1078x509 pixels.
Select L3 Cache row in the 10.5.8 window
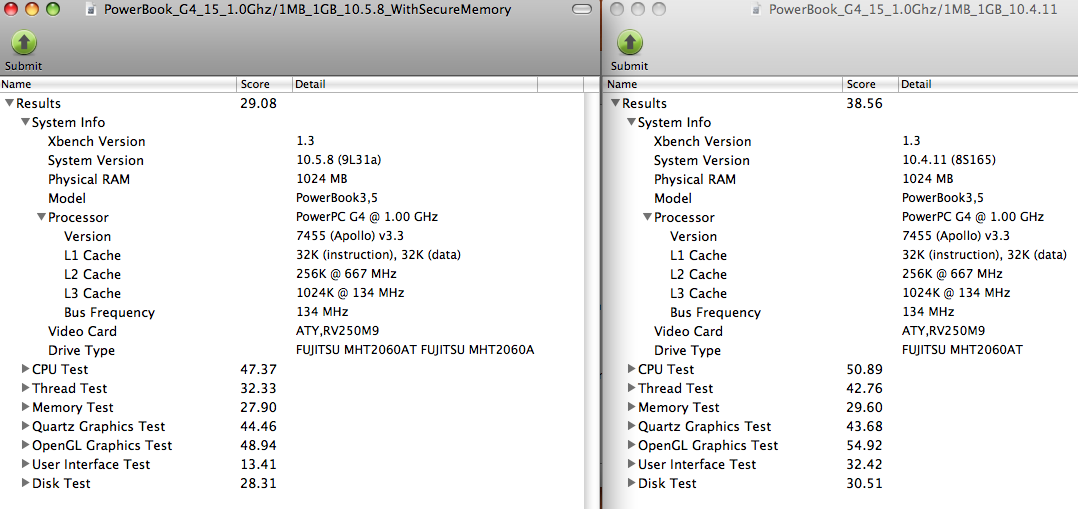click(x=292, y=294)
